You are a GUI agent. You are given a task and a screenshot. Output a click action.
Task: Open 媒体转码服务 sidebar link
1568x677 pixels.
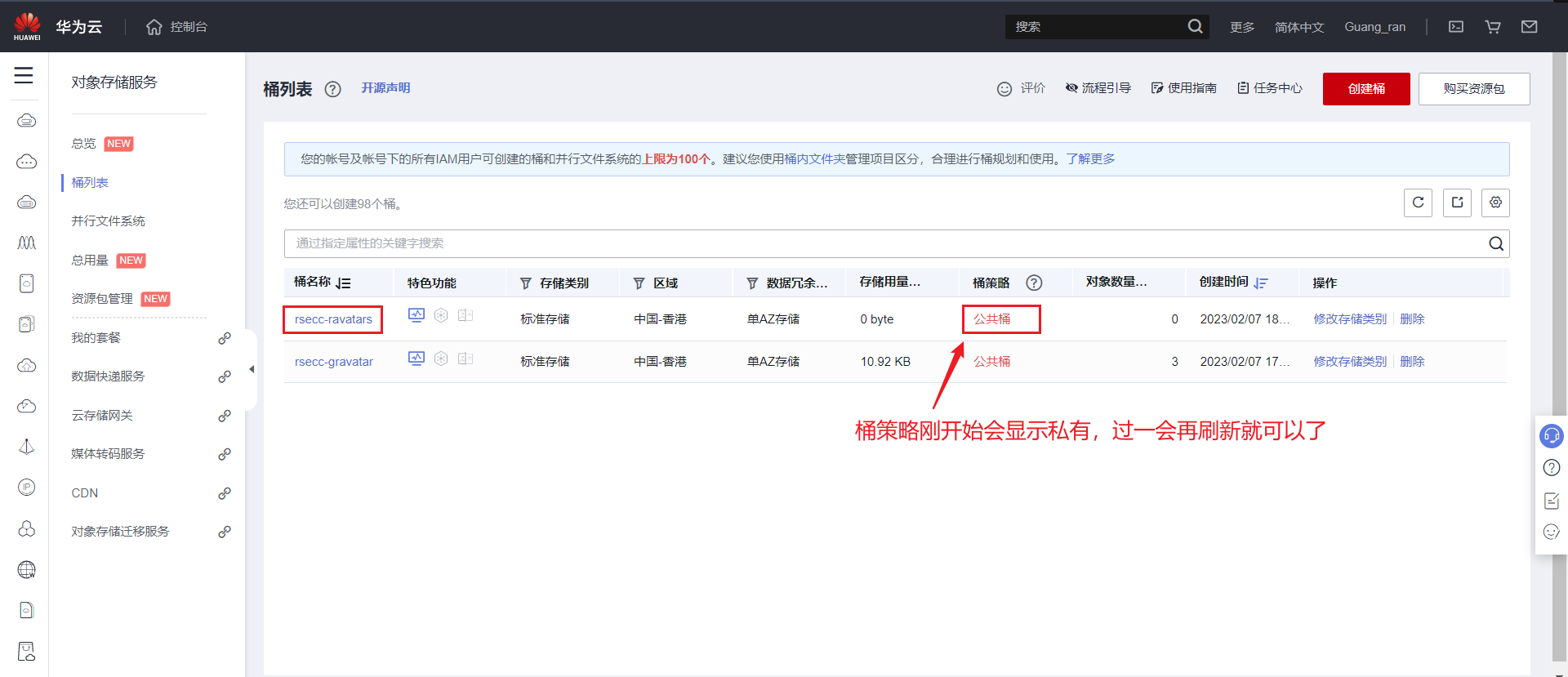click(108, 454)
